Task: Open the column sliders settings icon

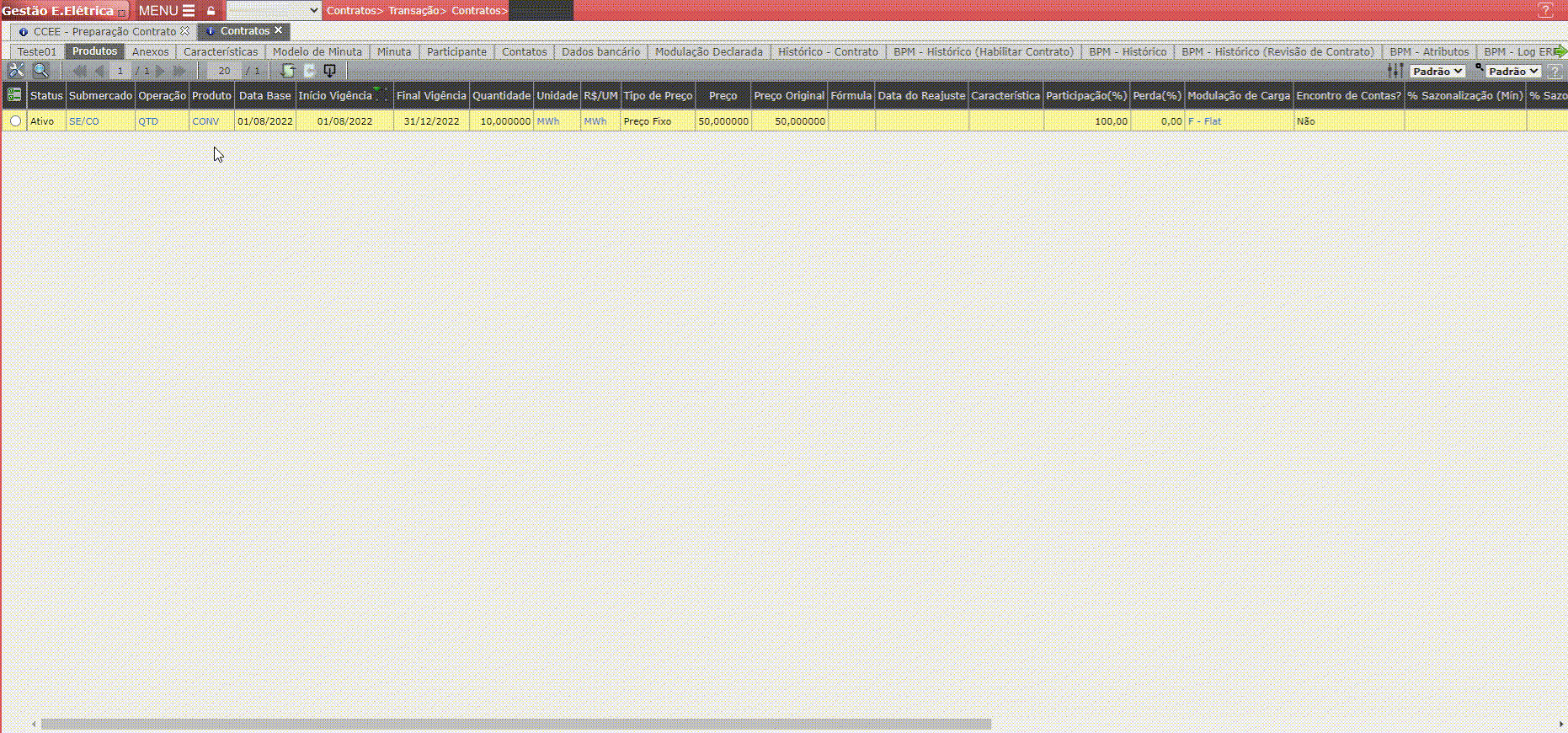Action: [1395, 71]
